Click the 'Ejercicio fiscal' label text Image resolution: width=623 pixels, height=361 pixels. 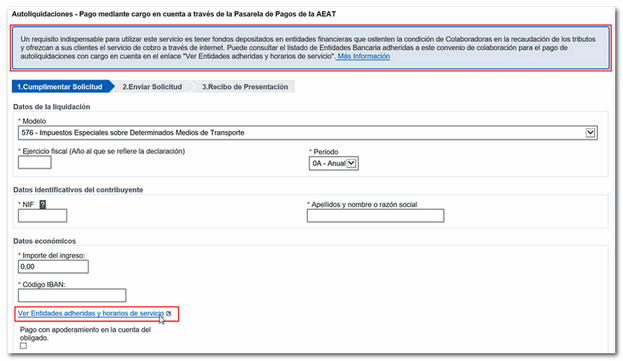tap(104, 151)
